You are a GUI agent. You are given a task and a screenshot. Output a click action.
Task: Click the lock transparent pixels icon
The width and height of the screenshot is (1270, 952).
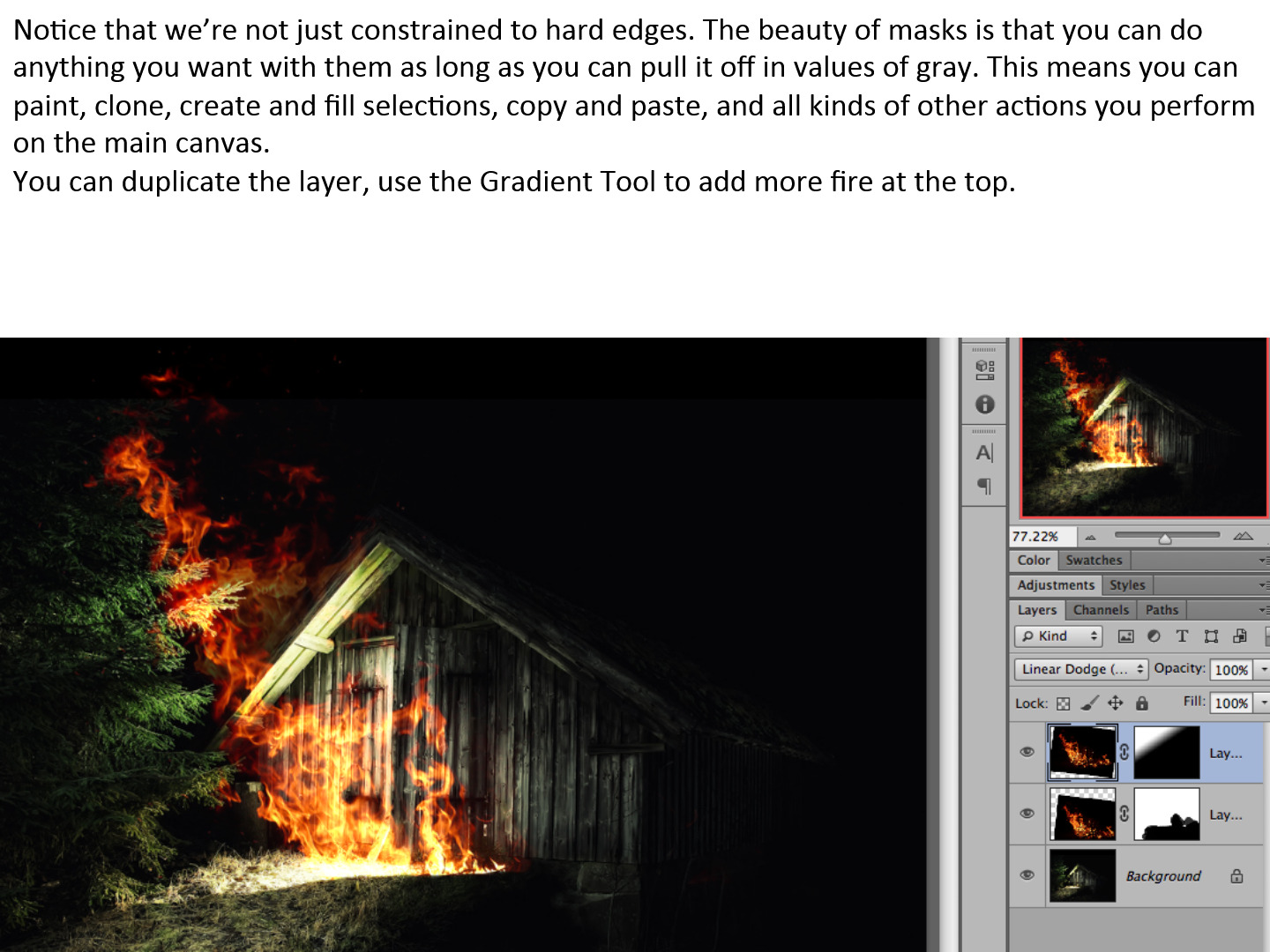[1063, 703]
